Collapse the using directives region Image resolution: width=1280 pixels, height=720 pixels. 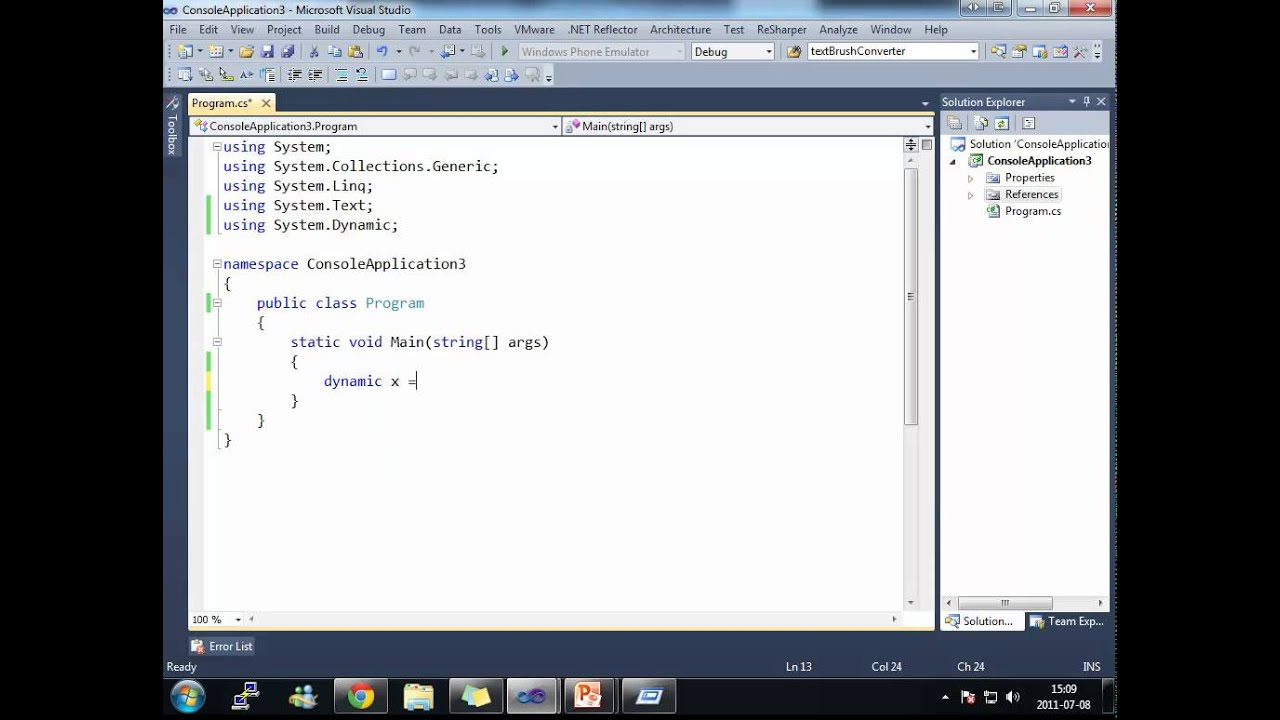(x=216, y=147)
